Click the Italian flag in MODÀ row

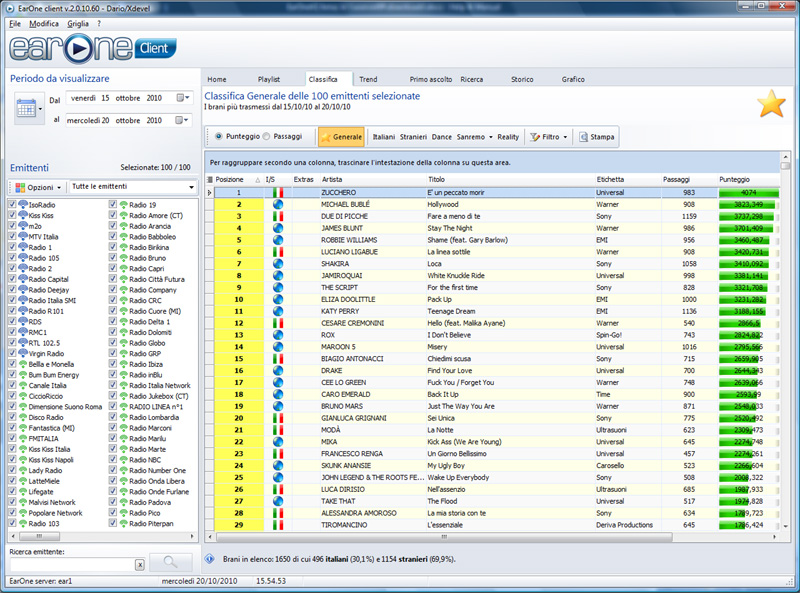point(278,430)
